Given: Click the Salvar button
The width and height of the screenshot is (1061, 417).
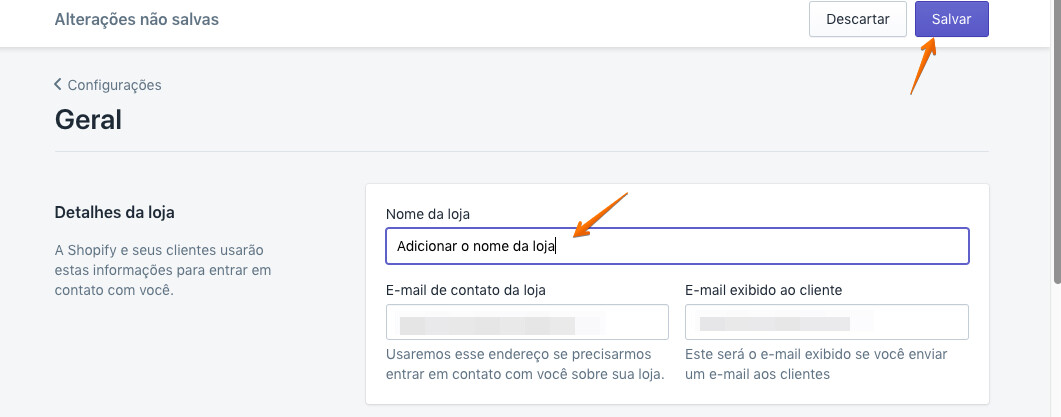Looking at the screenshot, I should (951, 19).
